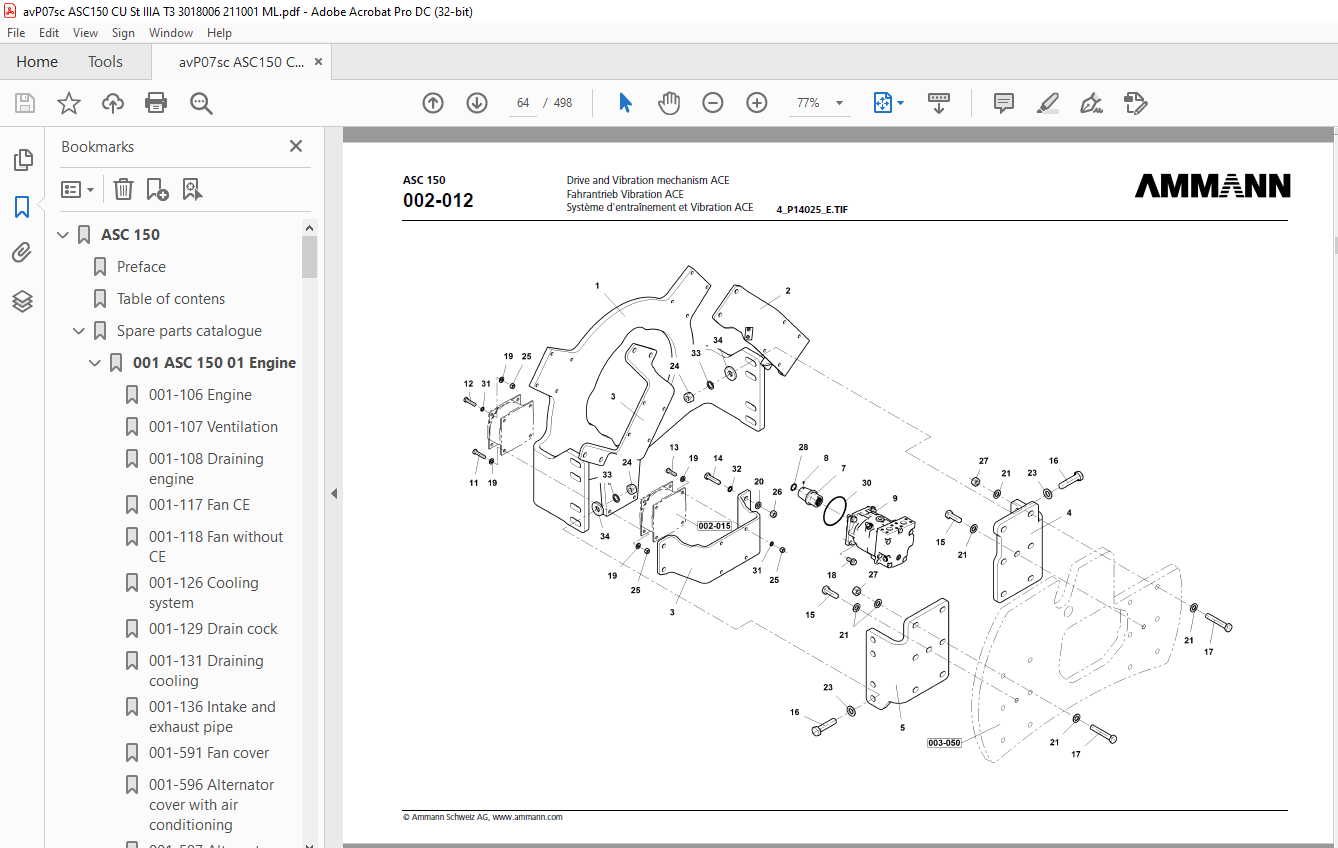Save the file with the floppy disk icon
This screenshot has width=1338, height=848.
(25, 103)
